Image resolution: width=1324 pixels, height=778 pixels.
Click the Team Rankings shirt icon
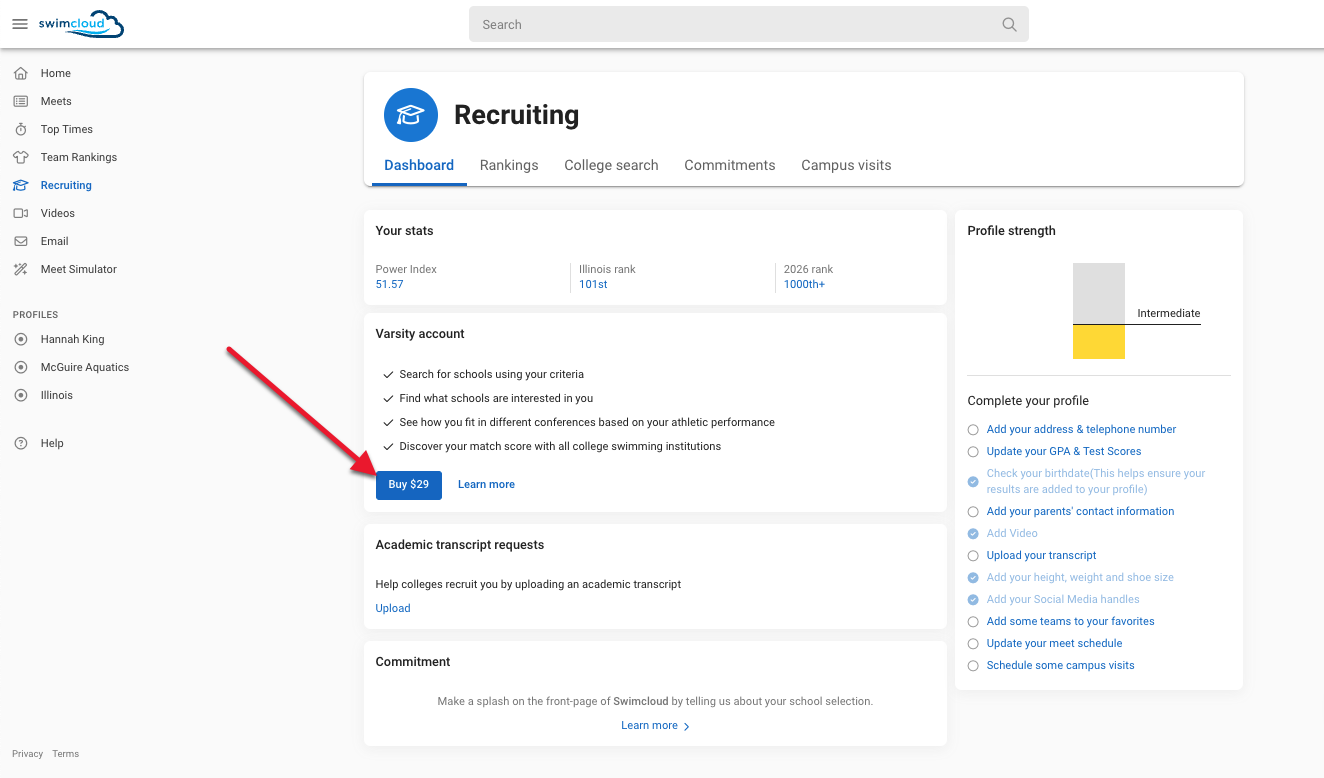click(21, 157)
